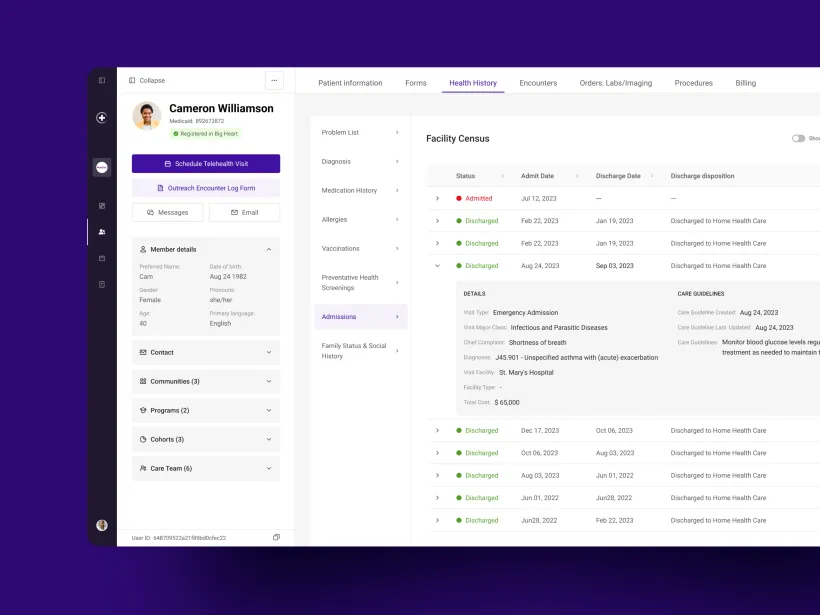Expand the Care Team (6) section
820x615 pixels.
pos(205,467)
